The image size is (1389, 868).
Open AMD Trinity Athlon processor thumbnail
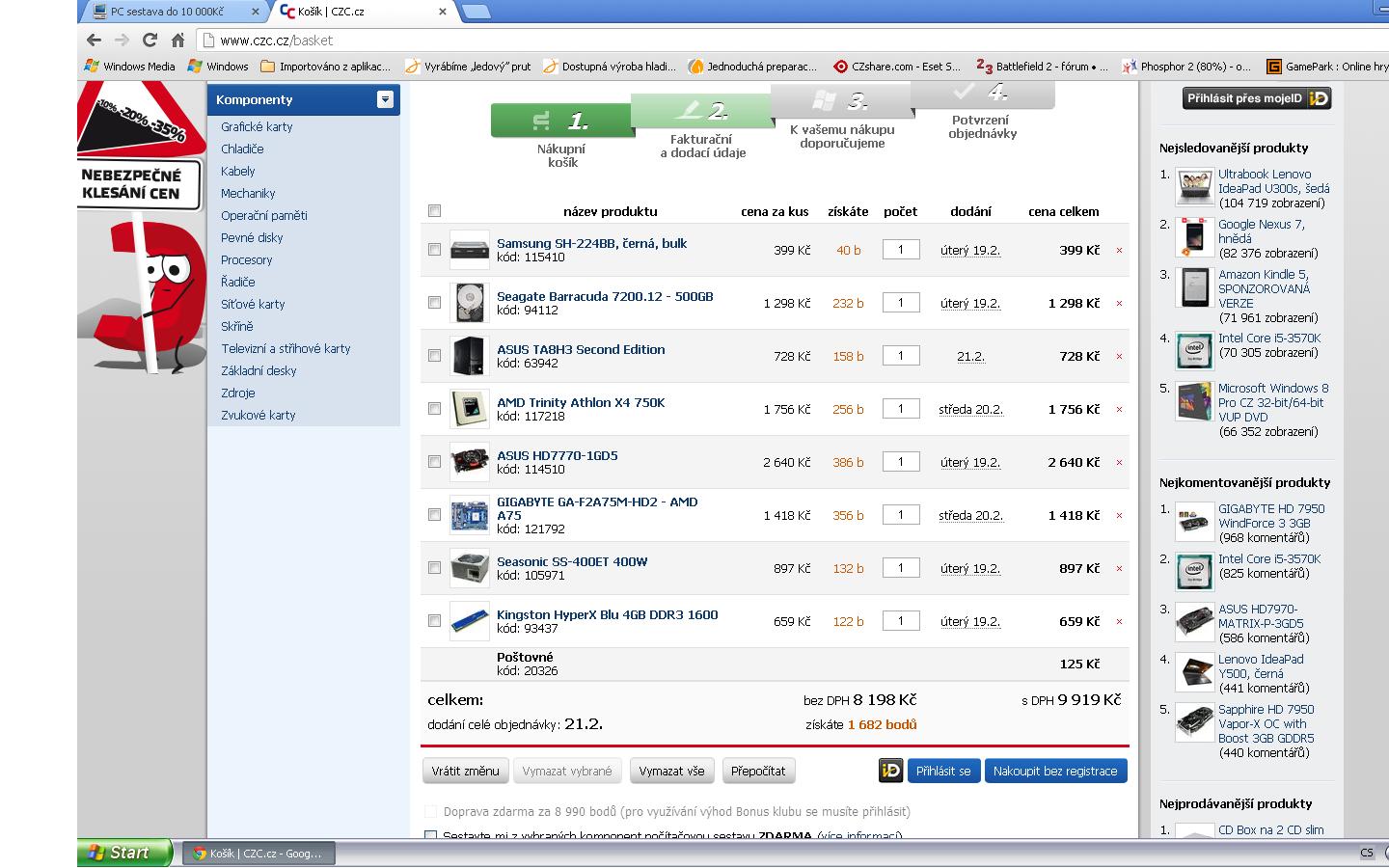coord(470,409)
